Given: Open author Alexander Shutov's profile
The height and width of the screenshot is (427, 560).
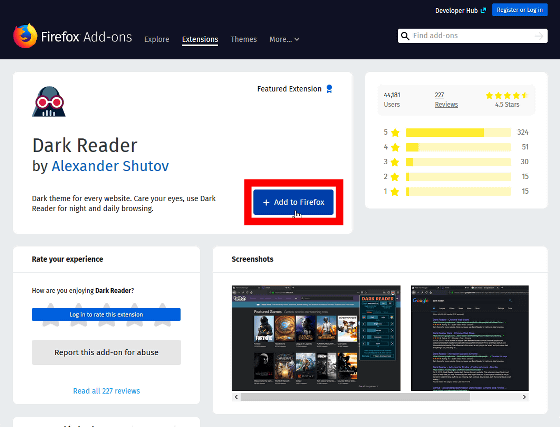Looking at the screenshot, I should 110,166.
